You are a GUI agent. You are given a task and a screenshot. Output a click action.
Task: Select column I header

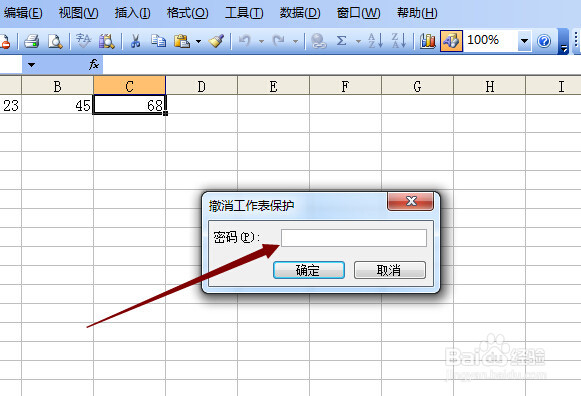[x=553, y=86]
